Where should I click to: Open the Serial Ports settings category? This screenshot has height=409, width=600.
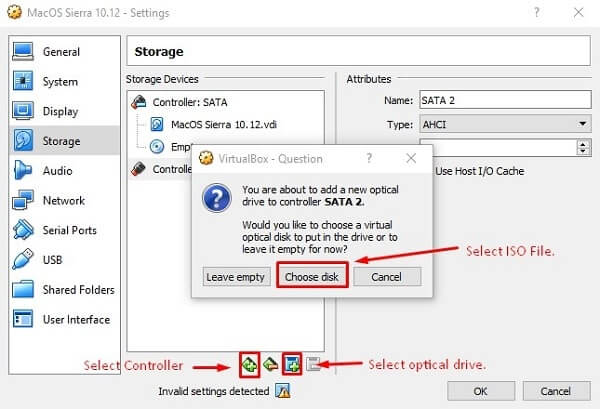[64, 230]
